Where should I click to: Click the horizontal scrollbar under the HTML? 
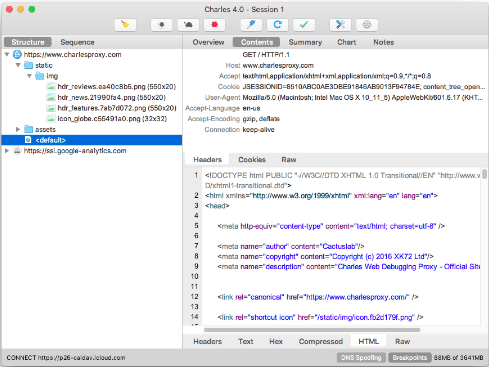[312, 330]
